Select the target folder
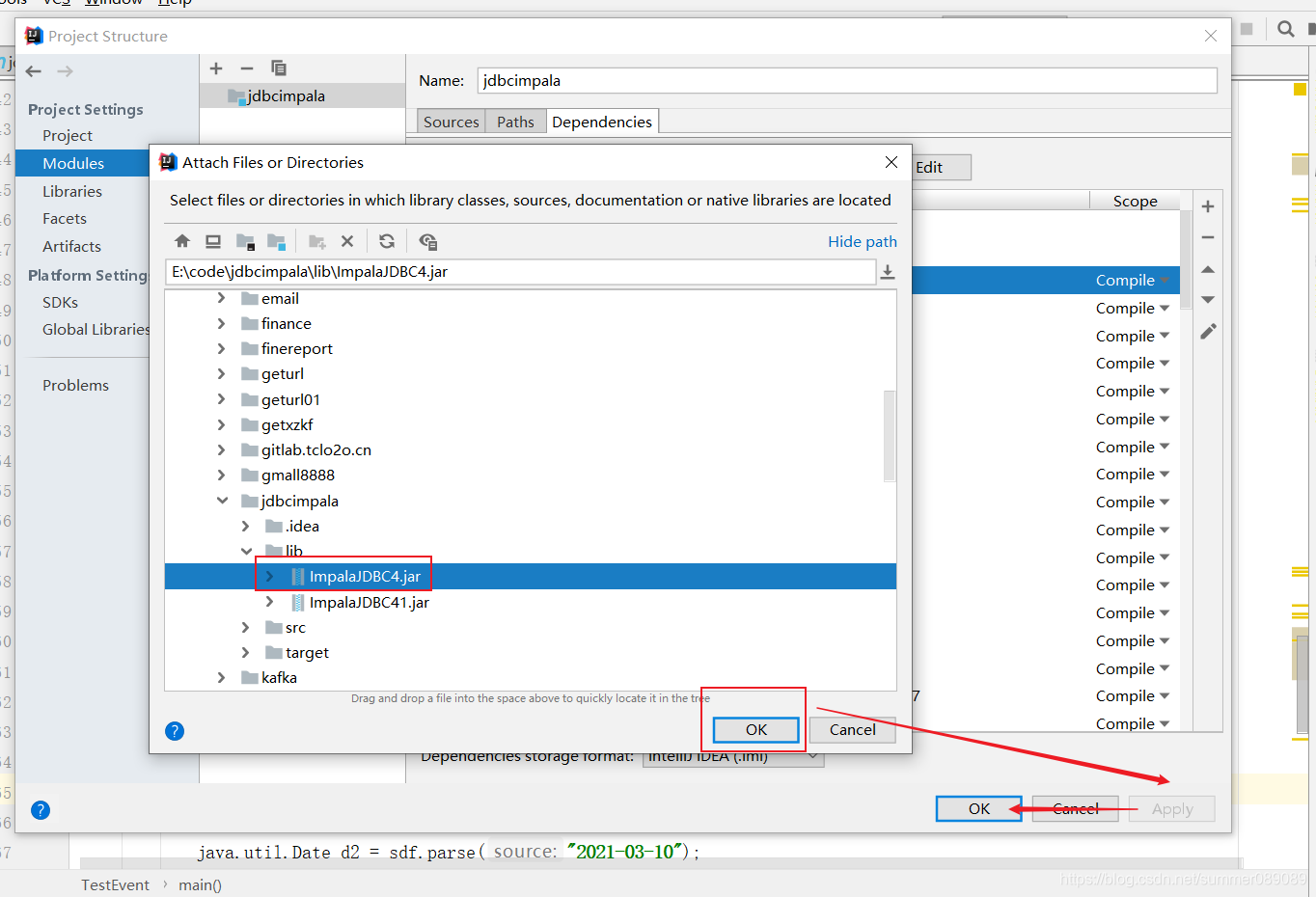Image resolution: width=1316 pixels, height=897 pixels. pos(307,653)
